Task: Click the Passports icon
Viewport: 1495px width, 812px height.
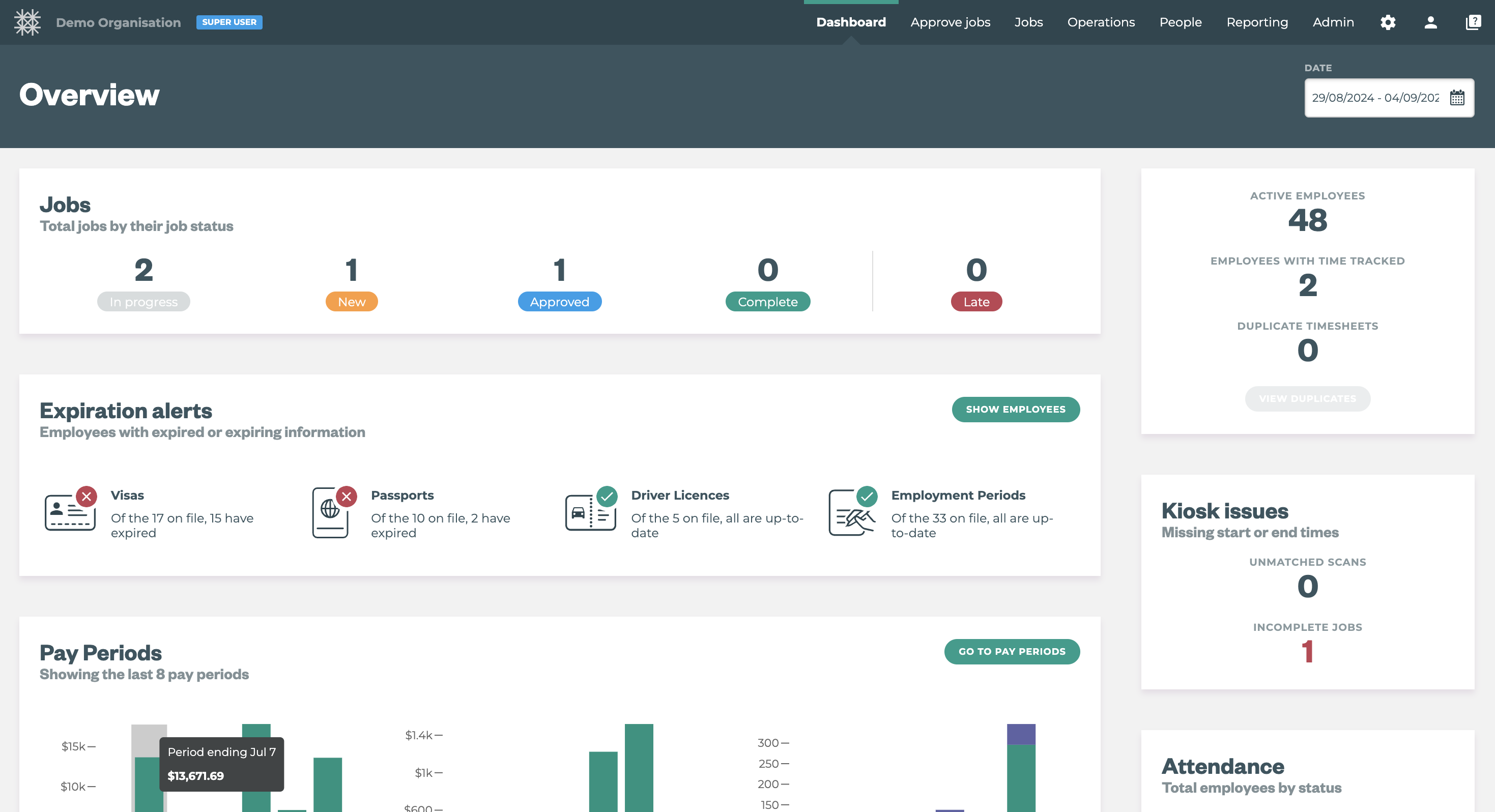Action: click(331, 512)
